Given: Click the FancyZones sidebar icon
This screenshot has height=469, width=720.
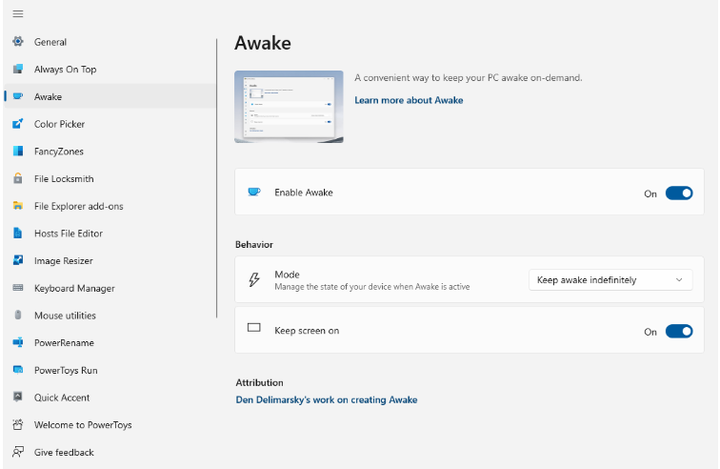Looking at the screenshot, I should pos(18,151).
